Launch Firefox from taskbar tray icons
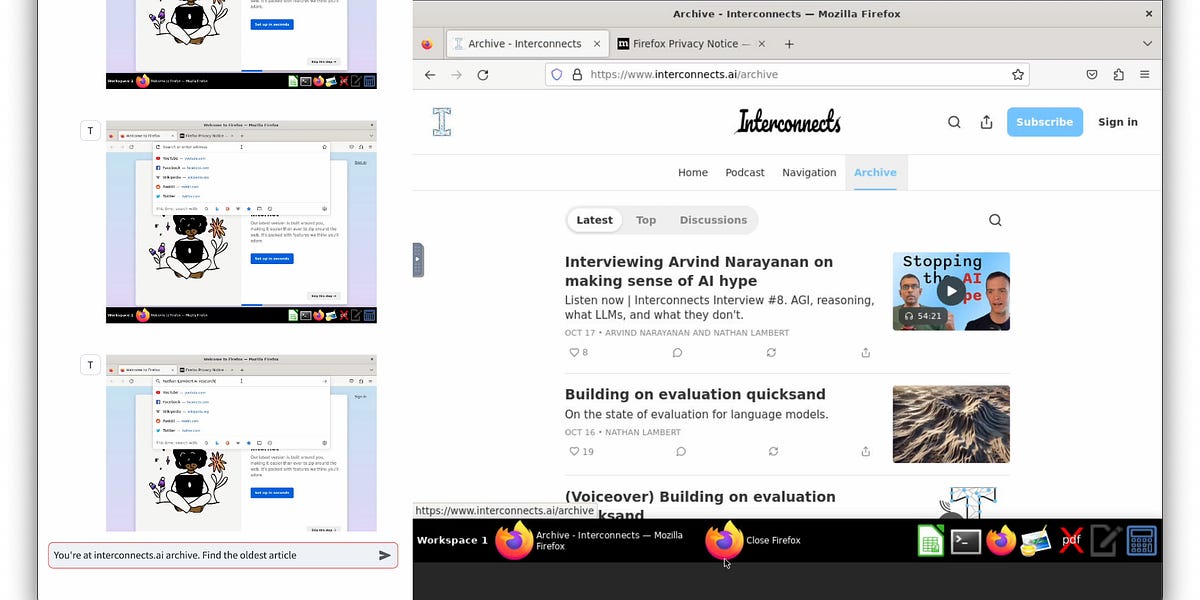The height and width of the screenshot is (600, 1200). coord(1001,540)
